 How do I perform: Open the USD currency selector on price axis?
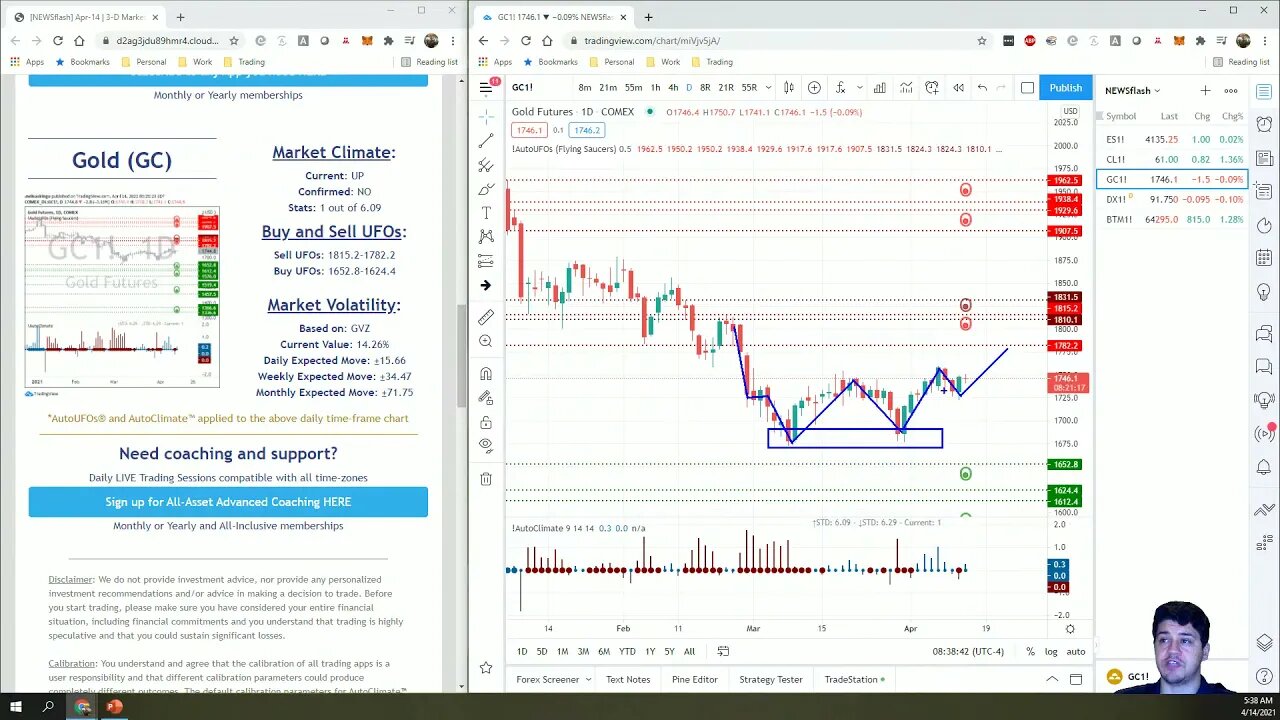click(1071, 111)
